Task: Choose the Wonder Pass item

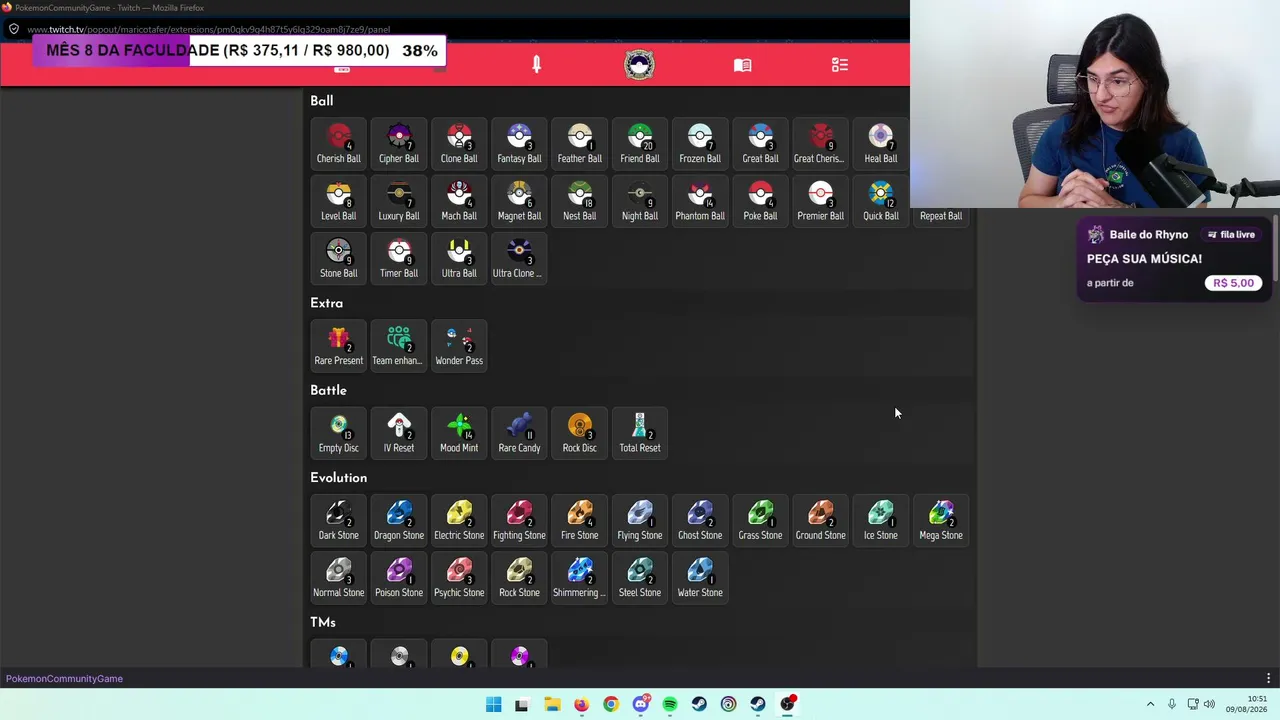Action: pos(459,346)
